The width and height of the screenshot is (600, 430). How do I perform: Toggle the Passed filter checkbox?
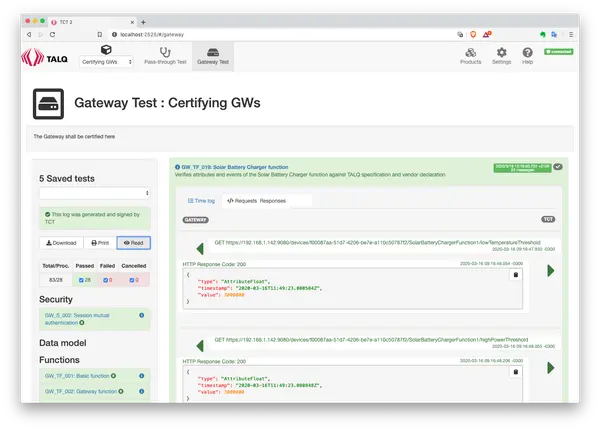(73, 280)
